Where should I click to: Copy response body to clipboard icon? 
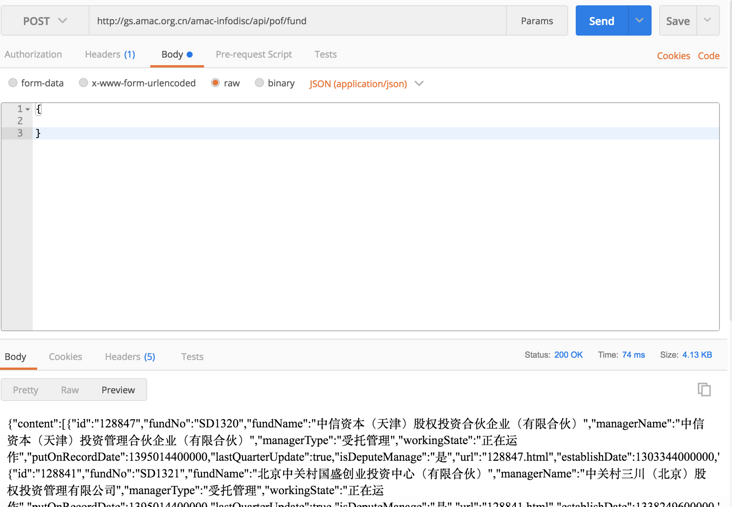coord(704,389)
